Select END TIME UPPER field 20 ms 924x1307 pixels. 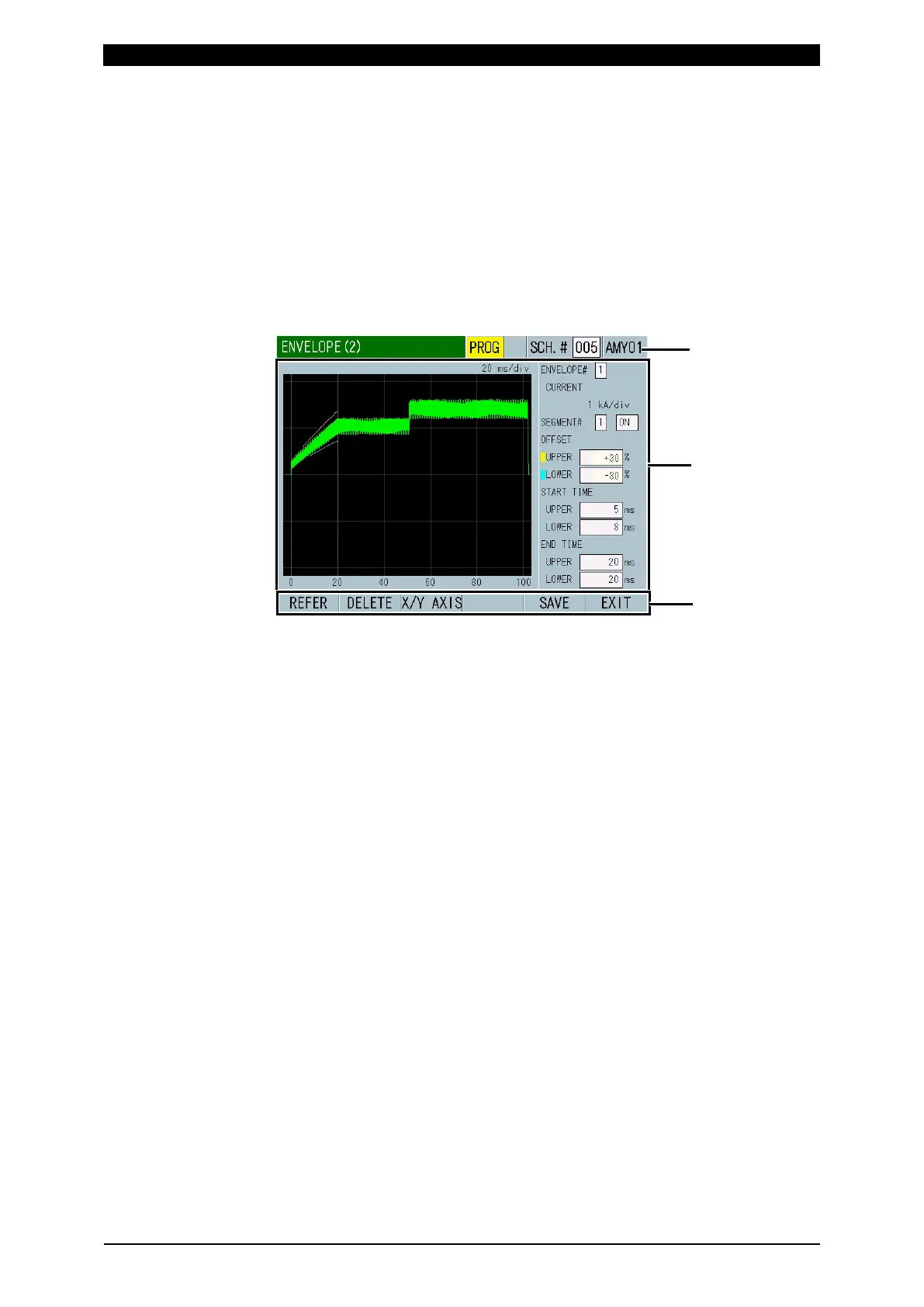point(601,562)
